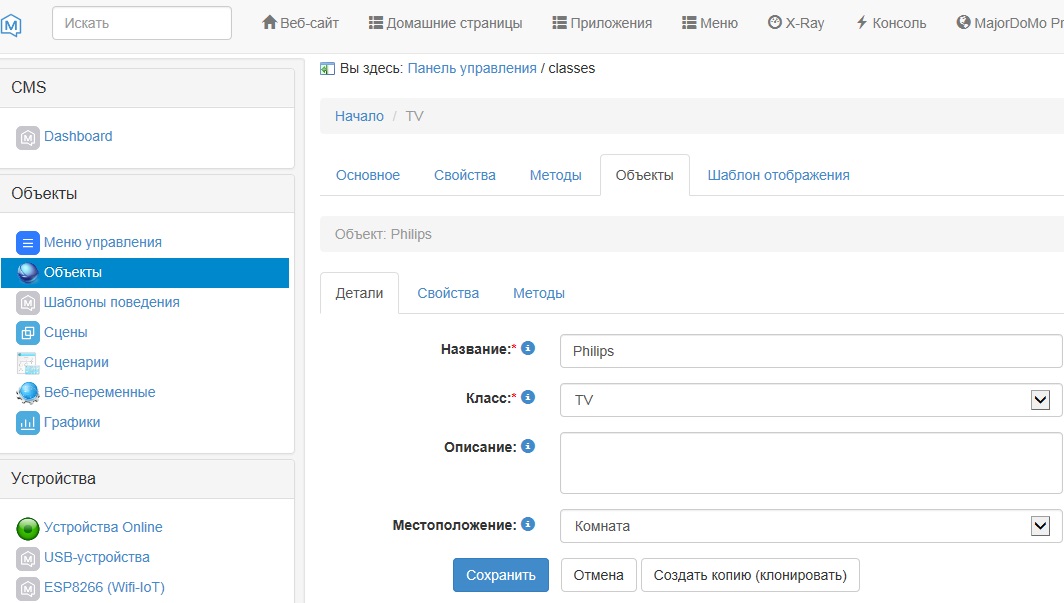
Task: Click the MajorDoMo logo icon
Action: [x=11, y=23]
